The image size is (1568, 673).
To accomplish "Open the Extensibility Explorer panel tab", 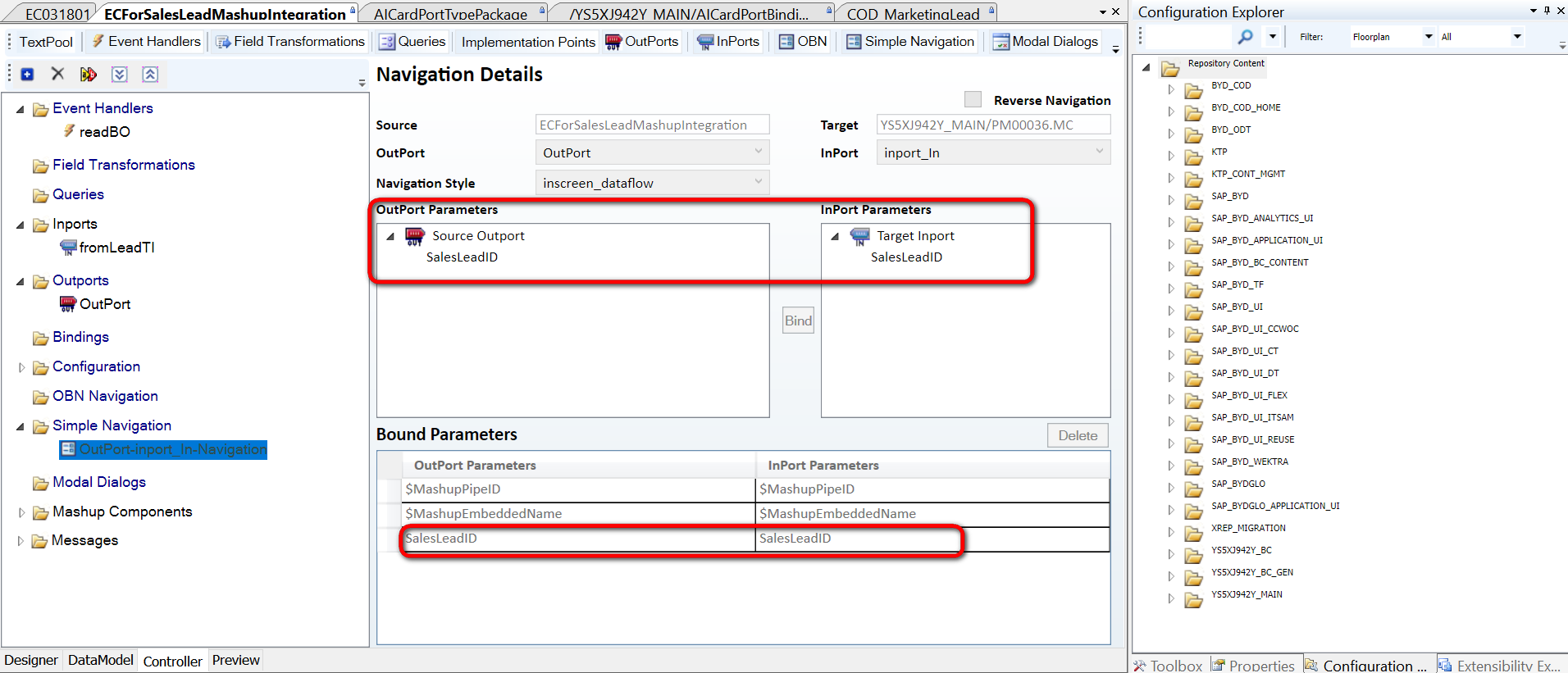I will 1499,666.
